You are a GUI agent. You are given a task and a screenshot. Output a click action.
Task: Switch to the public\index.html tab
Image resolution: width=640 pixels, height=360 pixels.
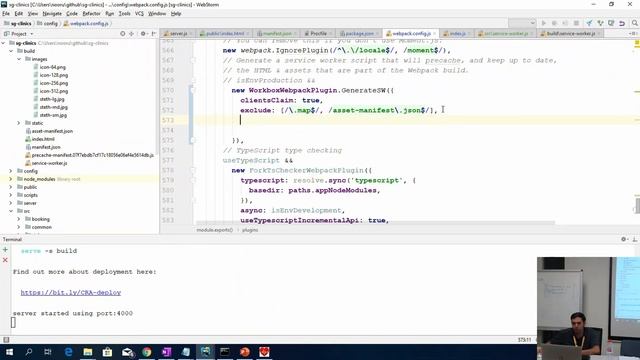coord(225,33)
